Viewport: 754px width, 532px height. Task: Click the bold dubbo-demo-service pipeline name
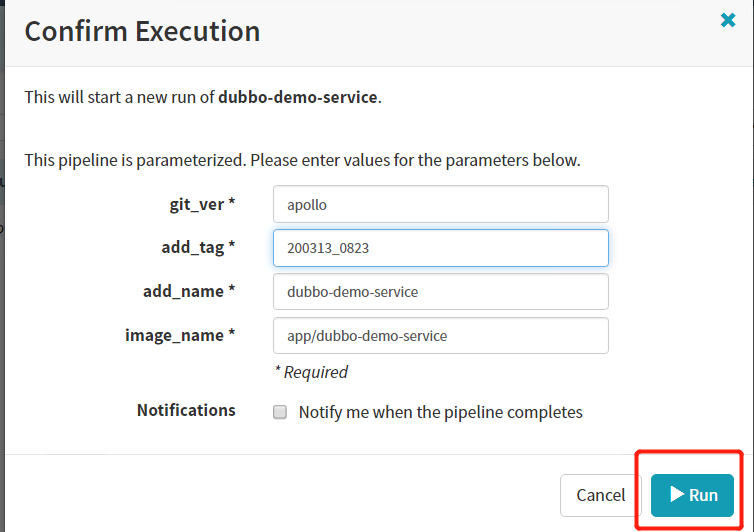298,98
